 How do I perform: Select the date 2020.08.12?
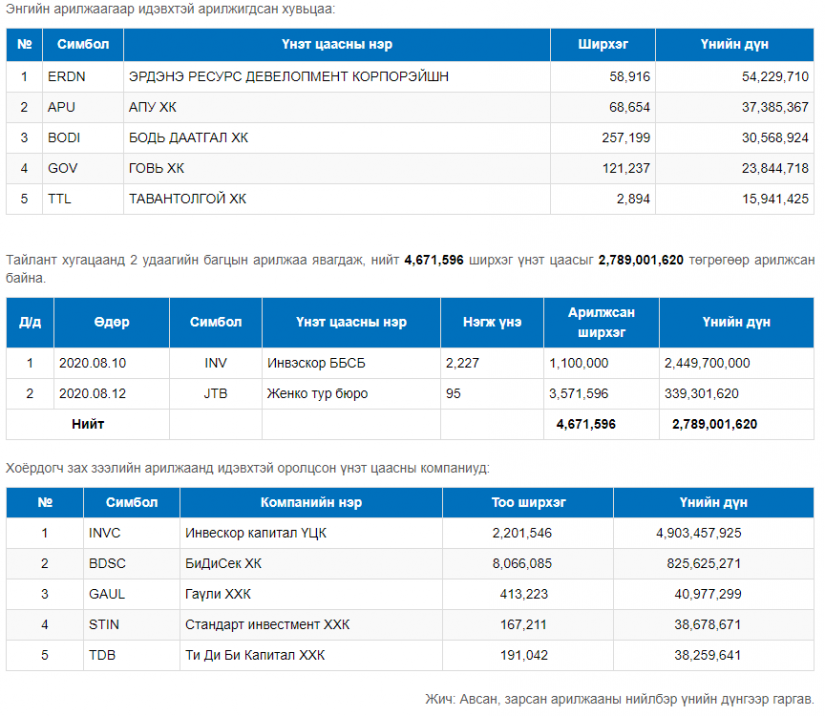93,394
